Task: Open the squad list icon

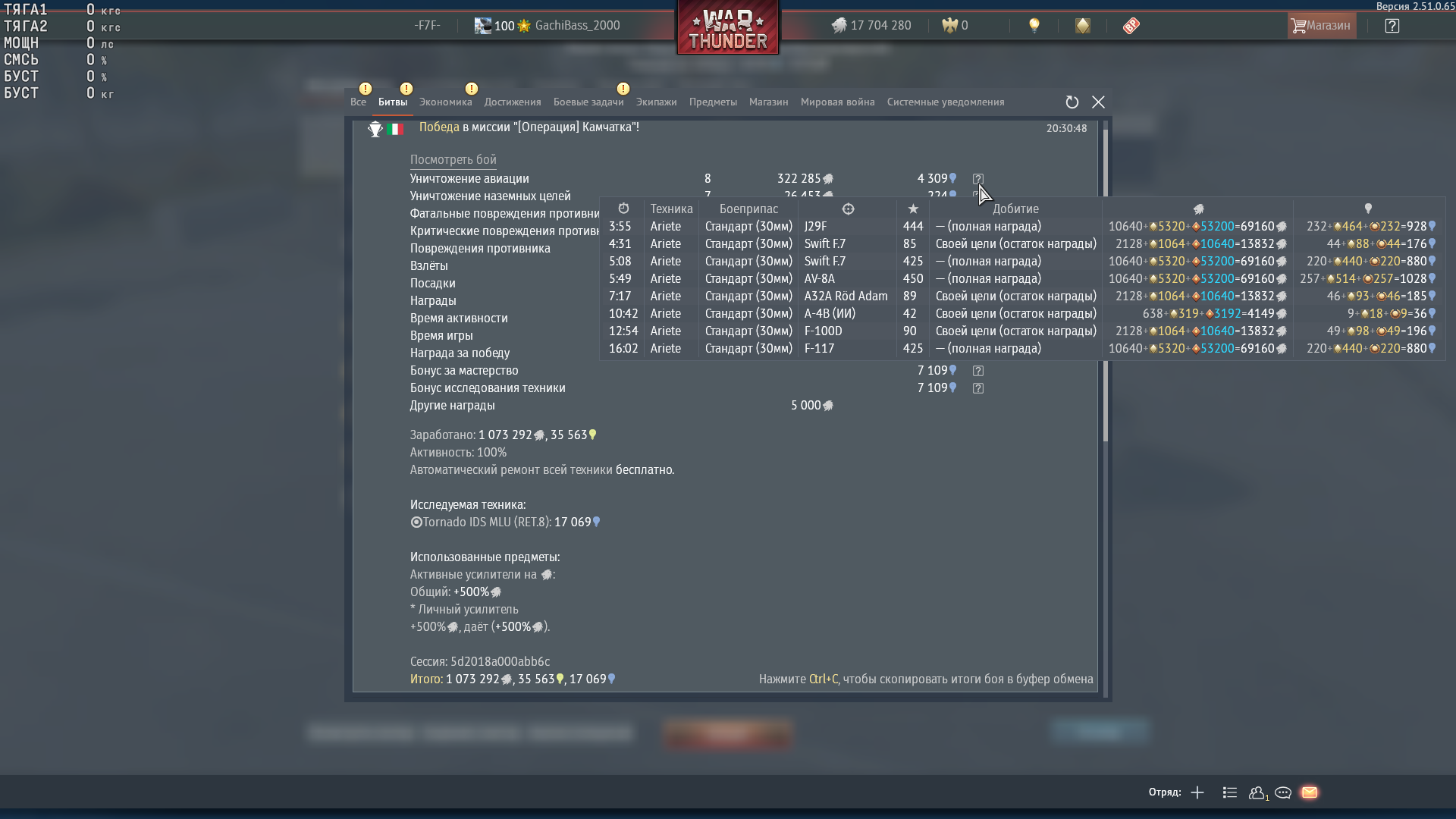Action: [1230, 792]
